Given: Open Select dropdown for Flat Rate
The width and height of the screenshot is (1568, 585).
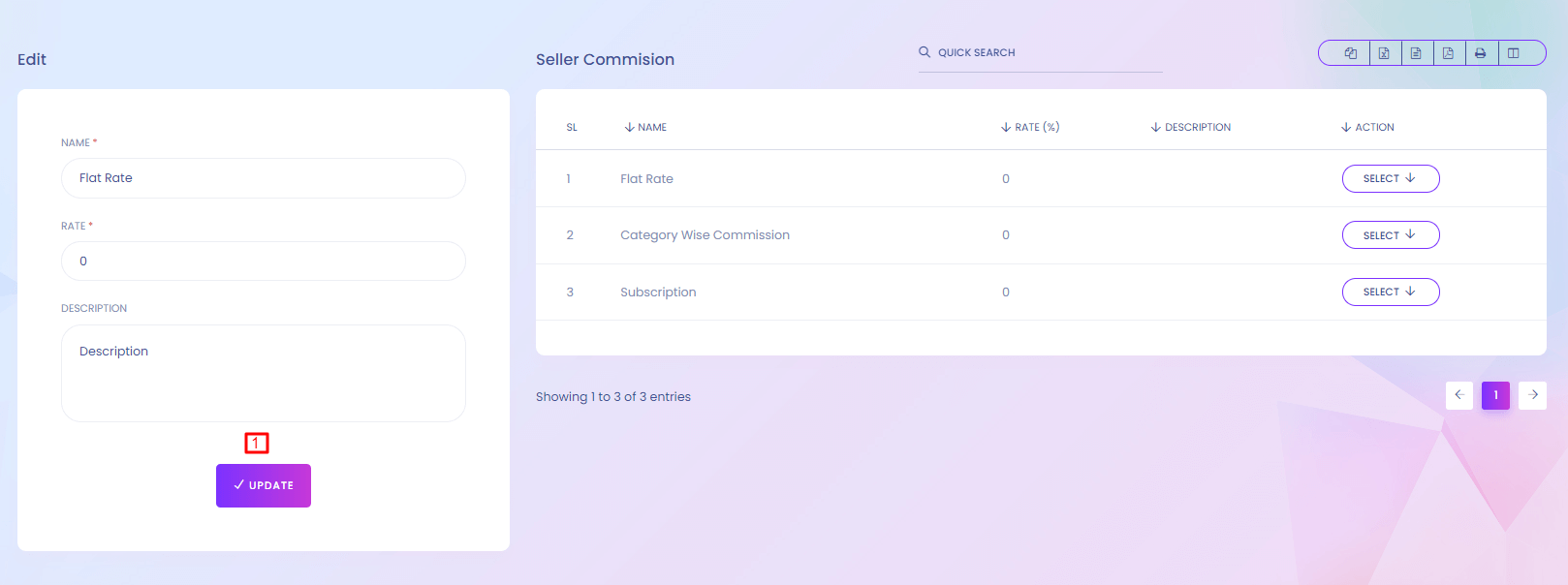Looking at the screenshot, I should pyautogui.click(x=1390, y=179).
